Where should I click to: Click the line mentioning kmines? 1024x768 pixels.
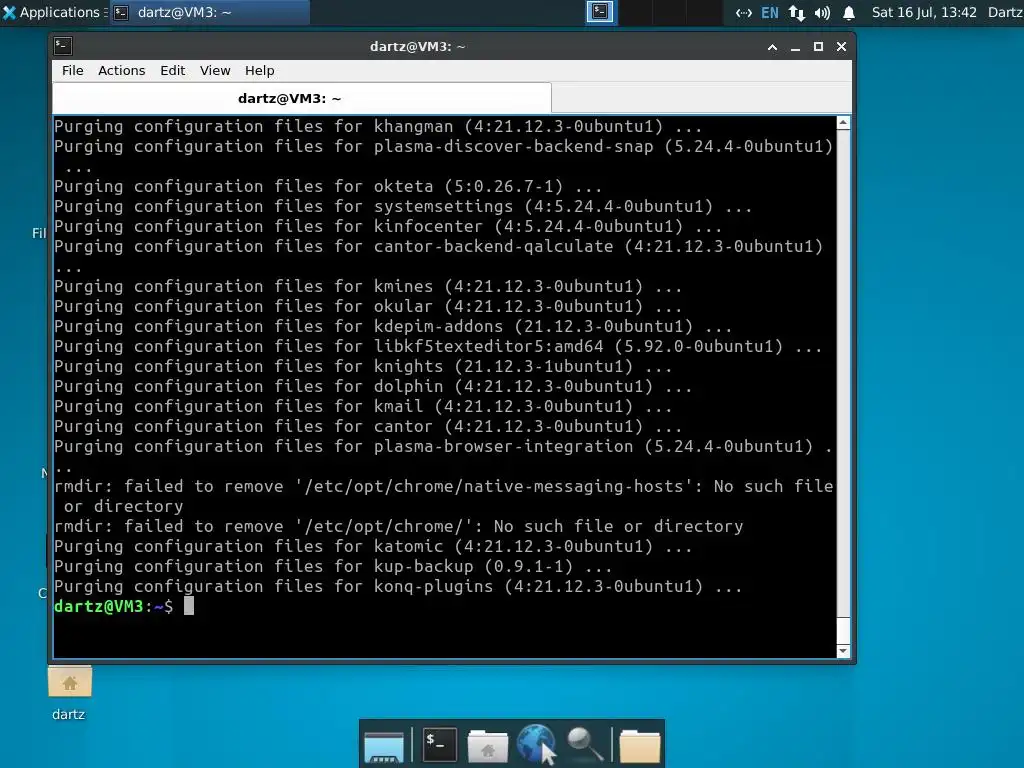pyautogui.click(x=368, y=286)
